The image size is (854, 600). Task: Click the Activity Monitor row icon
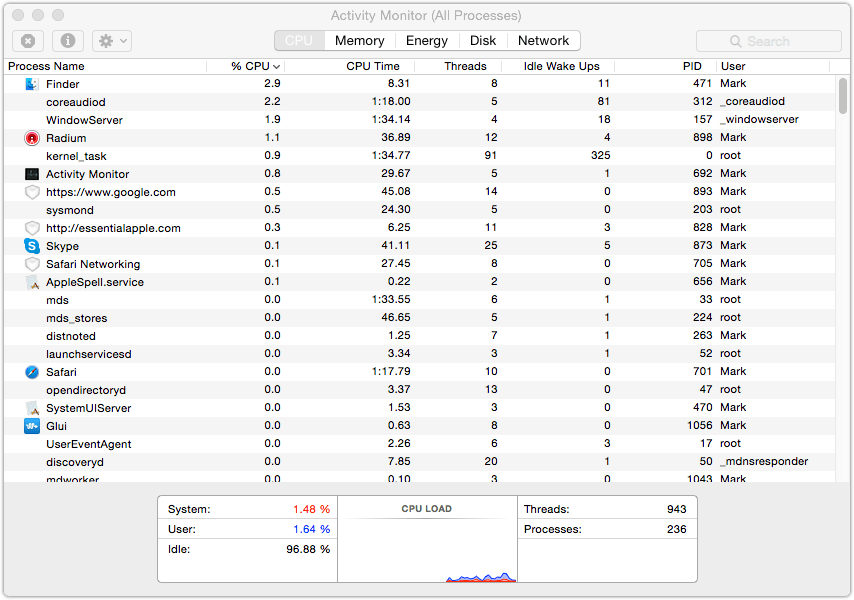(x=32, y=174)
